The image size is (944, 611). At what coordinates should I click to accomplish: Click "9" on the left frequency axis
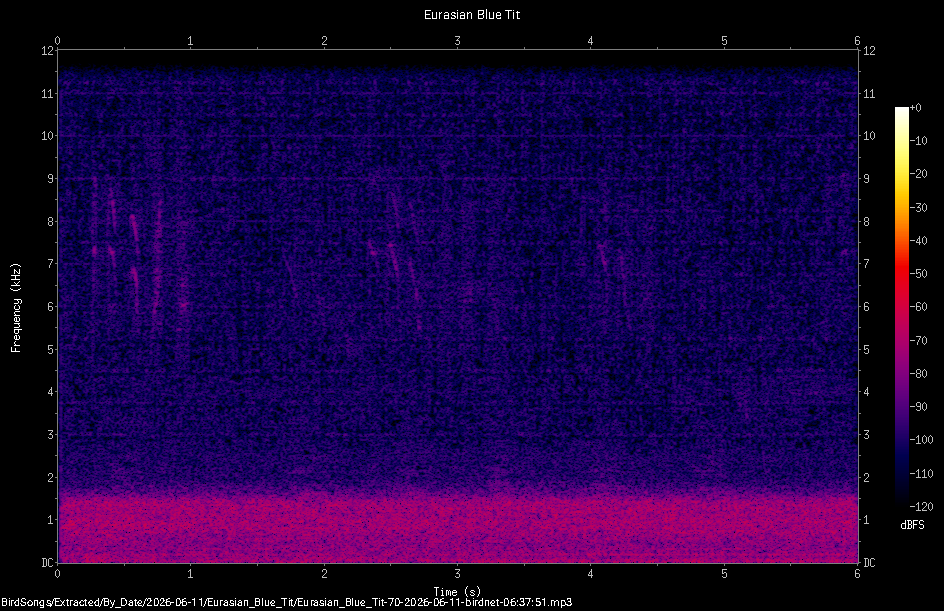coord(51,179)
